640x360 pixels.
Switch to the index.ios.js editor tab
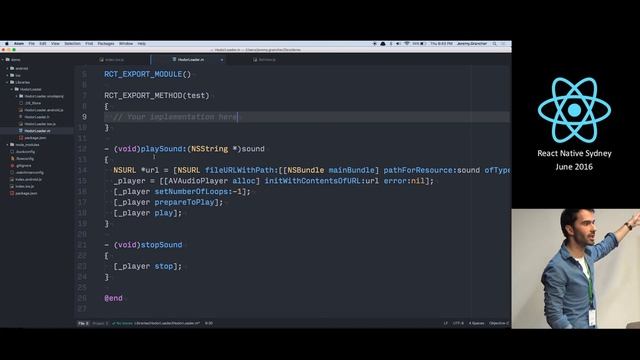point(112,60)
